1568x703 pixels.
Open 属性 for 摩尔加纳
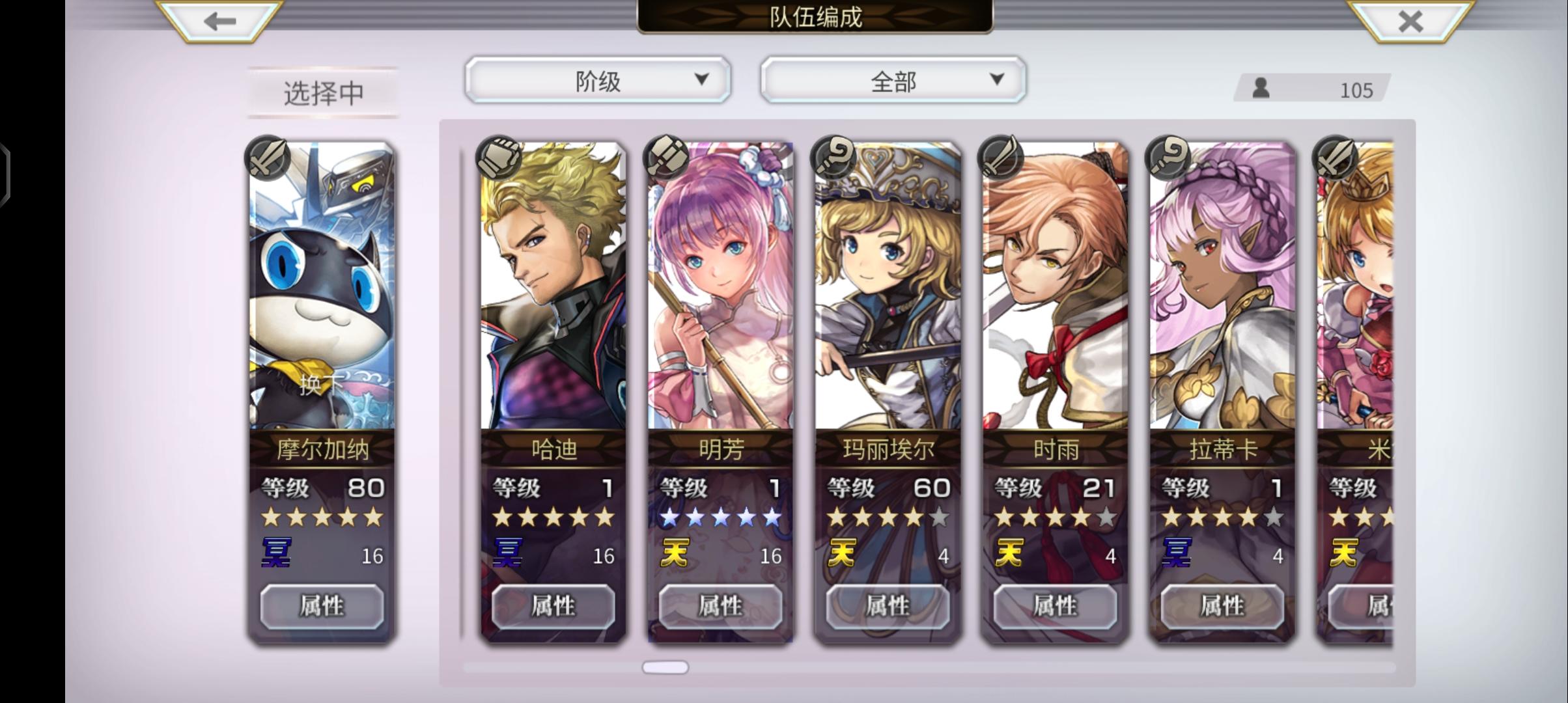point(322,606)
